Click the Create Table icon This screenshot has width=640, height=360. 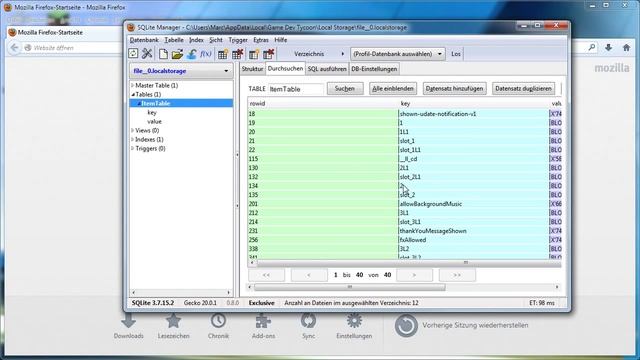(222, 54)
